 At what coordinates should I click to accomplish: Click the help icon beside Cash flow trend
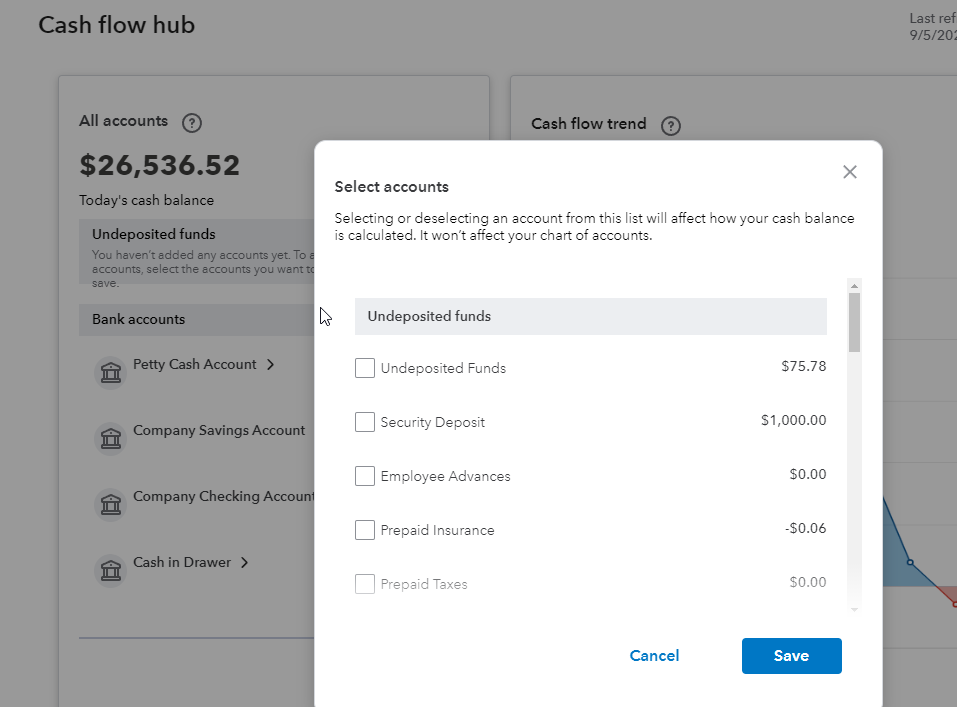(671, 126)
